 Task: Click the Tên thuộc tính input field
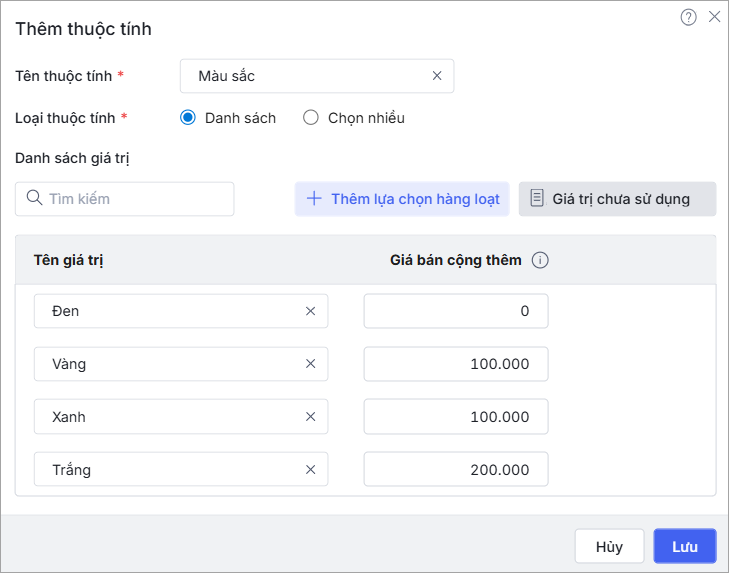[x=305, y=76]
